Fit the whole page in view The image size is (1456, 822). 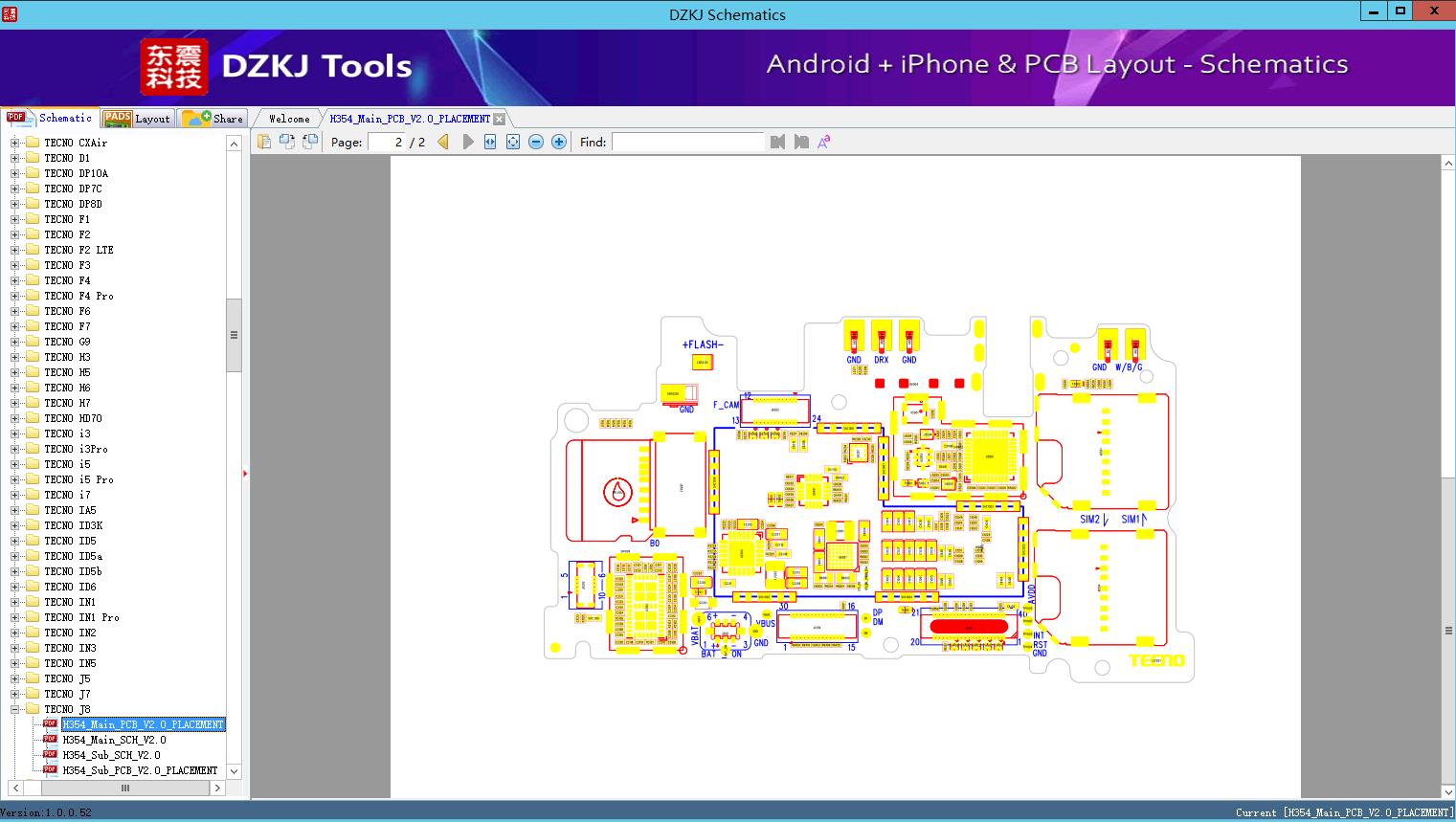(x=513, y=142)
